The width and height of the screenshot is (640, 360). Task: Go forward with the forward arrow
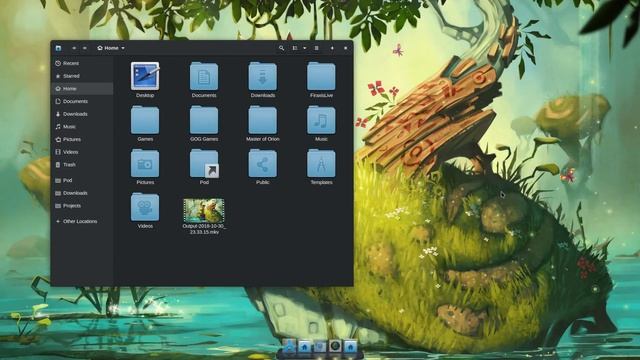point(84,48)
